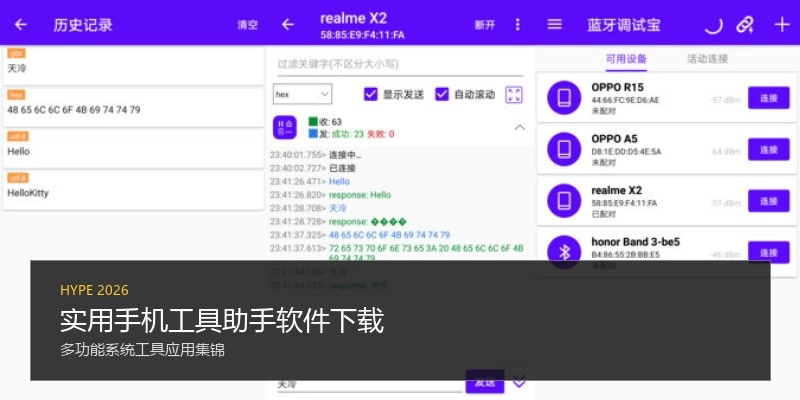This screenshot has width=800, height=400.
Task: Connect to realme X2 in device list
Action: [768, 201]
